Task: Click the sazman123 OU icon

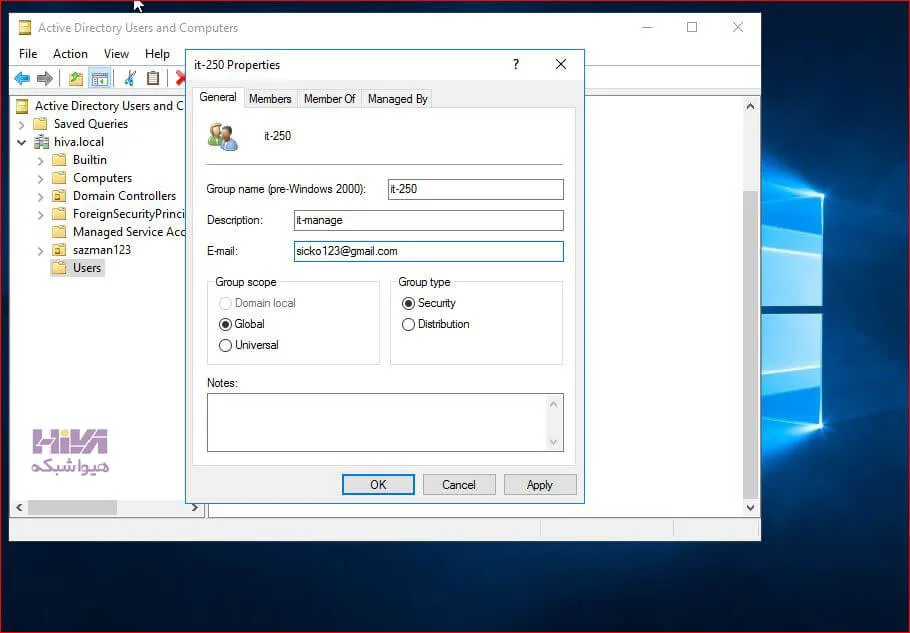Action: pos(59,249)
